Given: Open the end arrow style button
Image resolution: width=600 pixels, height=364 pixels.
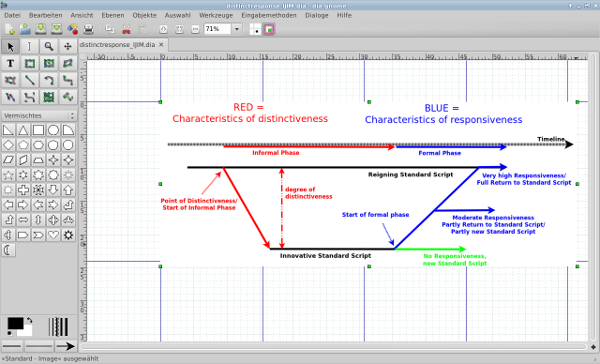Looking at the screenshot, I should coord(65,346).
